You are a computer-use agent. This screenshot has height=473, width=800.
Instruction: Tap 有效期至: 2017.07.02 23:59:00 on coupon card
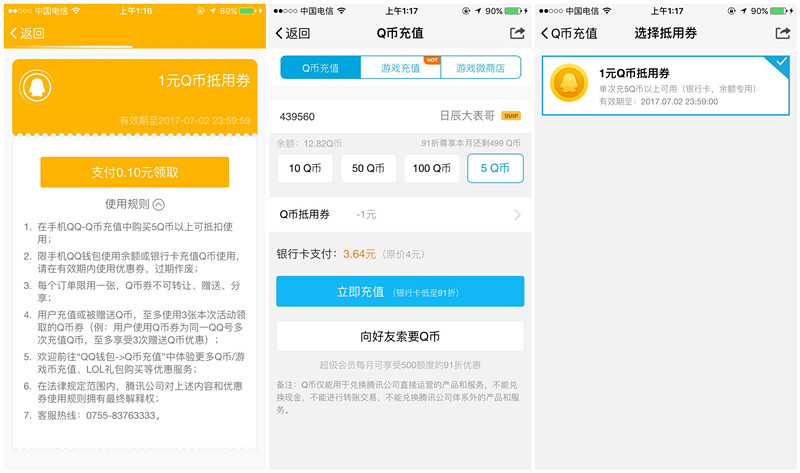coord(658,102)
